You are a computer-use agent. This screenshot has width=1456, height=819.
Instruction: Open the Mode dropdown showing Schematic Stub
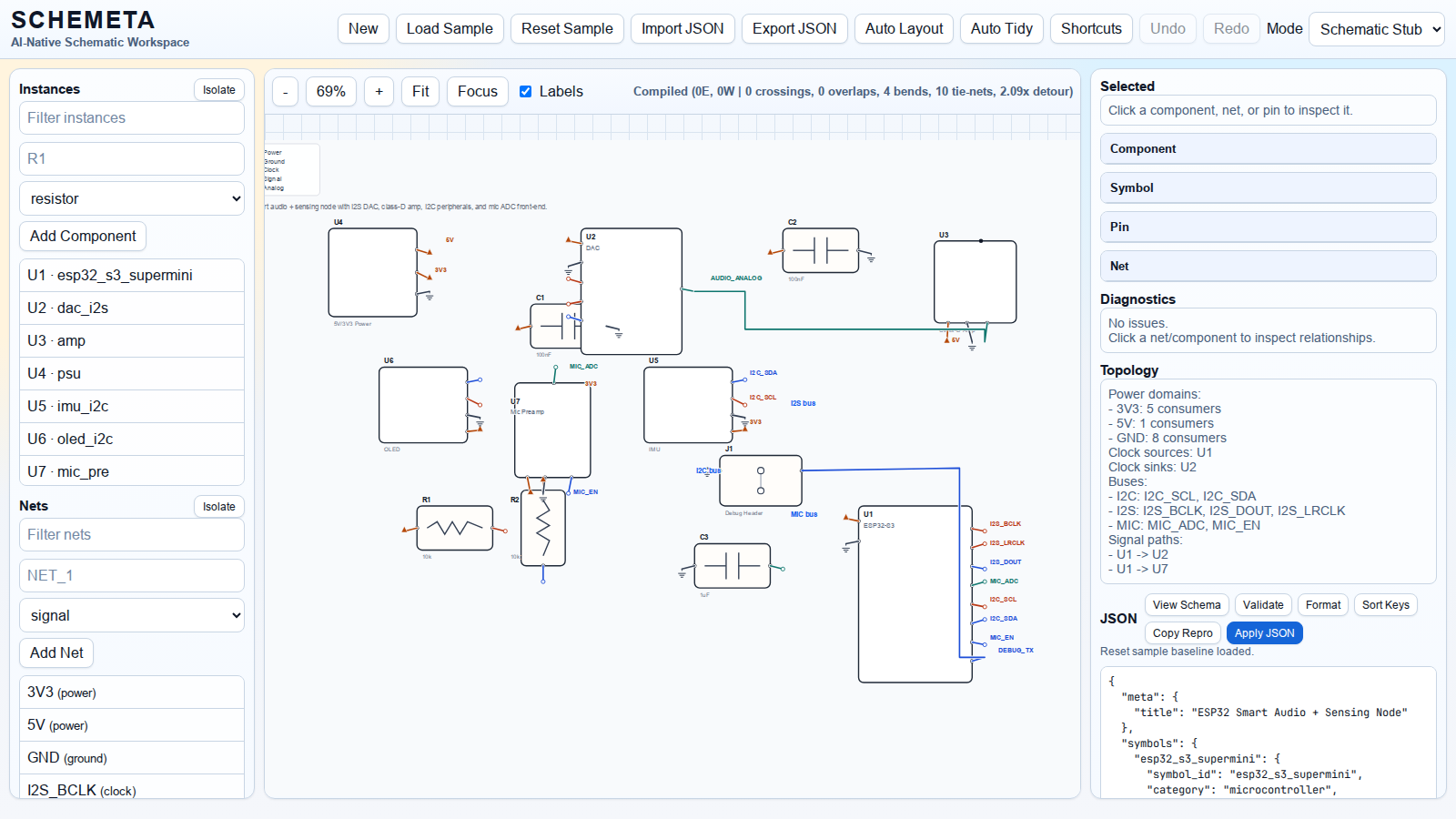pyautogui.click(x=1376, y=29)
